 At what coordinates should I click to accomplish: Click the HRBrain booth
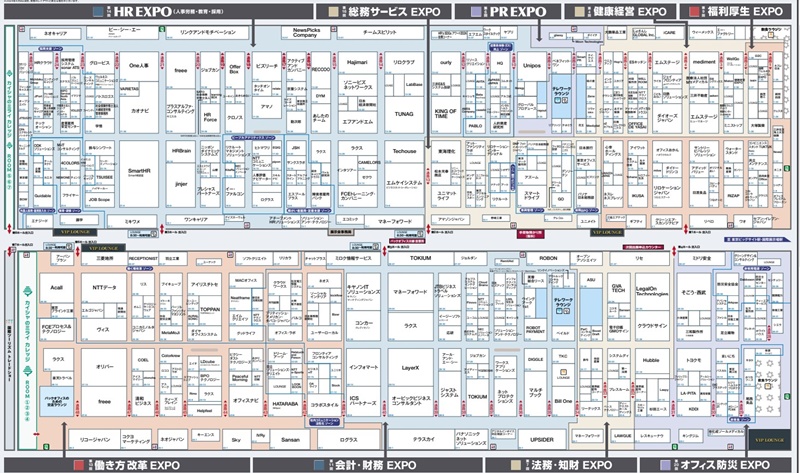click(181, 152)
